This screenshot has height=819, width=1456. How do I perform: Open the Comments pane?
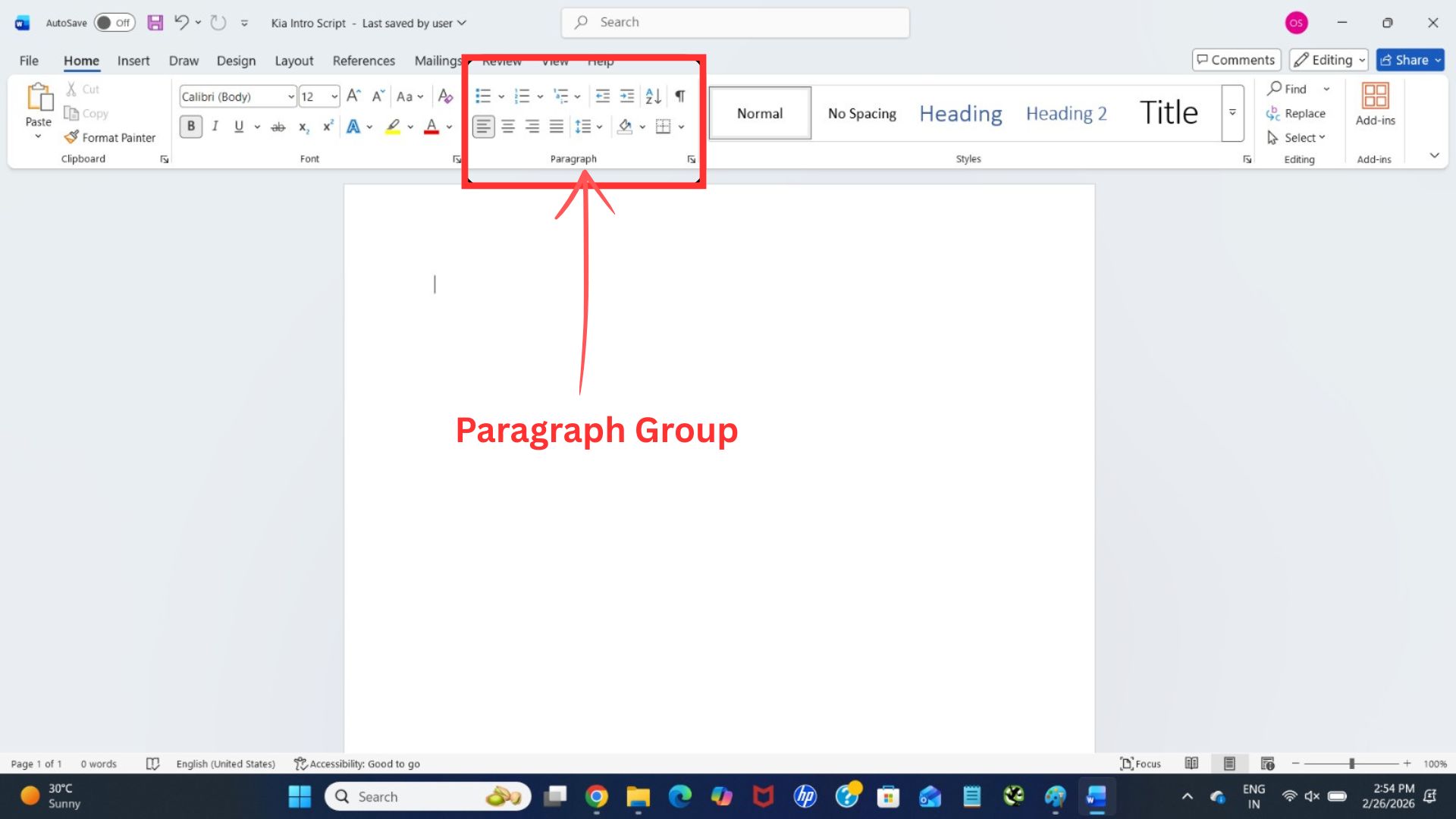tap(1236, 59)
